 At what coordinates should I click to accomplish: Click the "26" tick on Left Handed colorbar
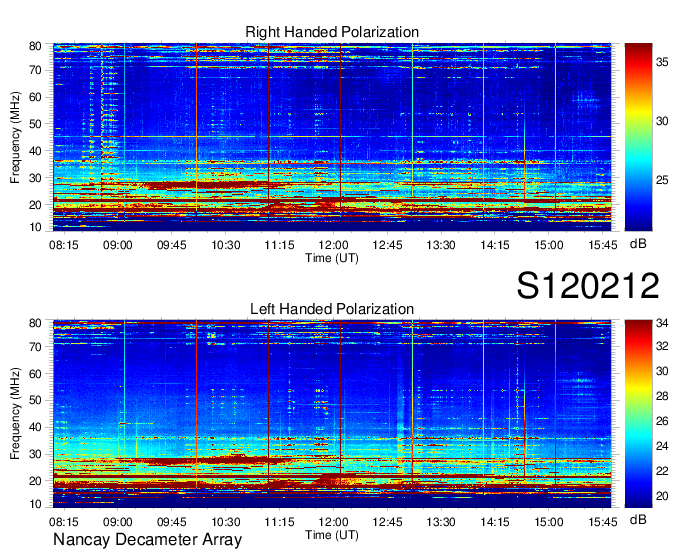point(662,421)
